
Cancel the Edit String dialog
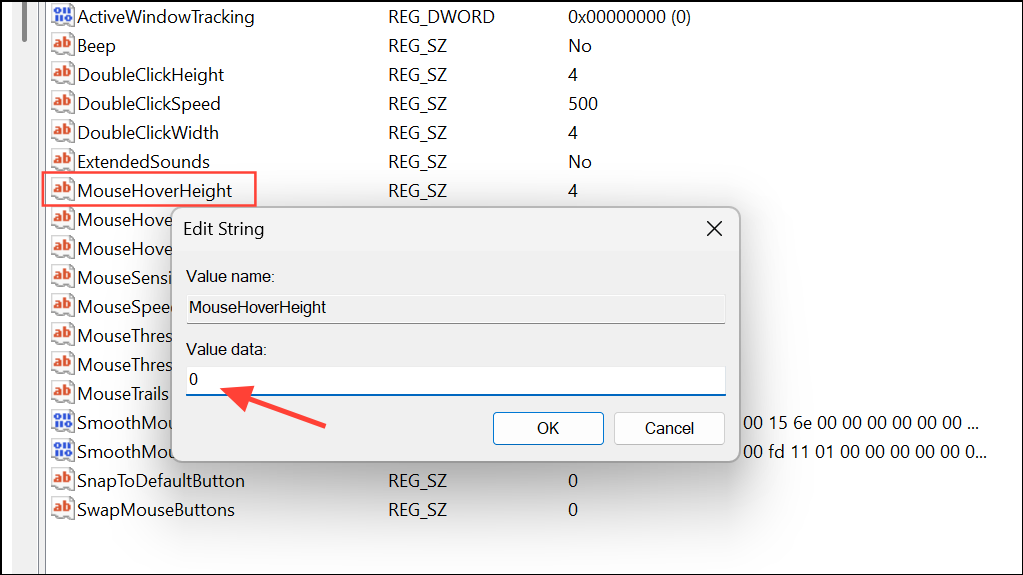coord(669,428)
